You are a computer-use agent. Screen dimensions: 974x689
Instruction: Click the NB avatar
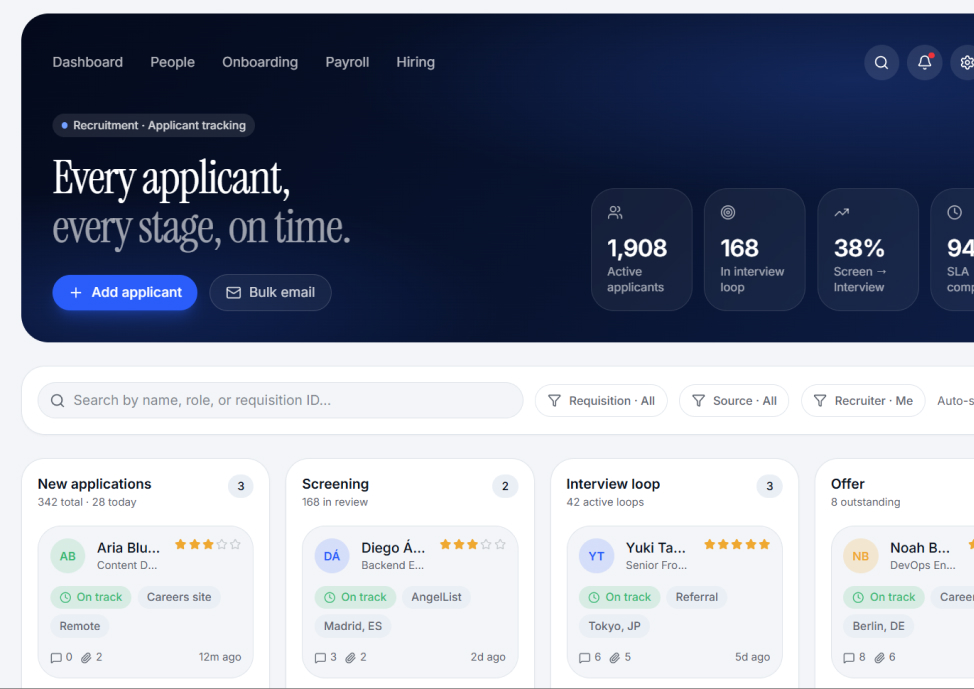[860, 556]
